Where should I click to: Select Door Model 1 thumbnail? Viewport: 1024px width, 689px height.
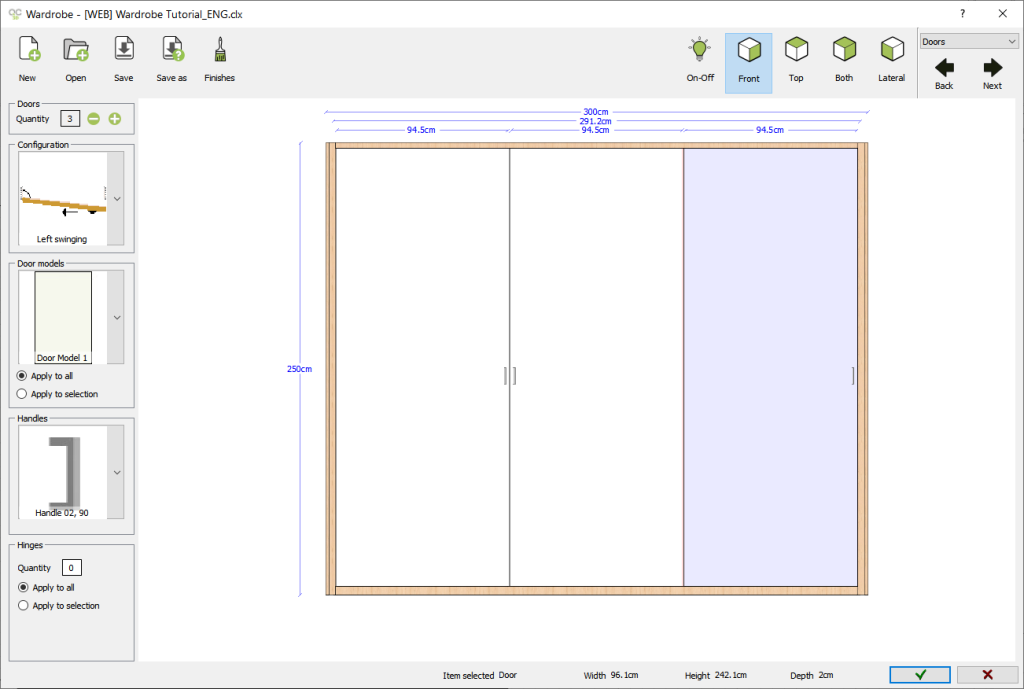pos(63,317)
